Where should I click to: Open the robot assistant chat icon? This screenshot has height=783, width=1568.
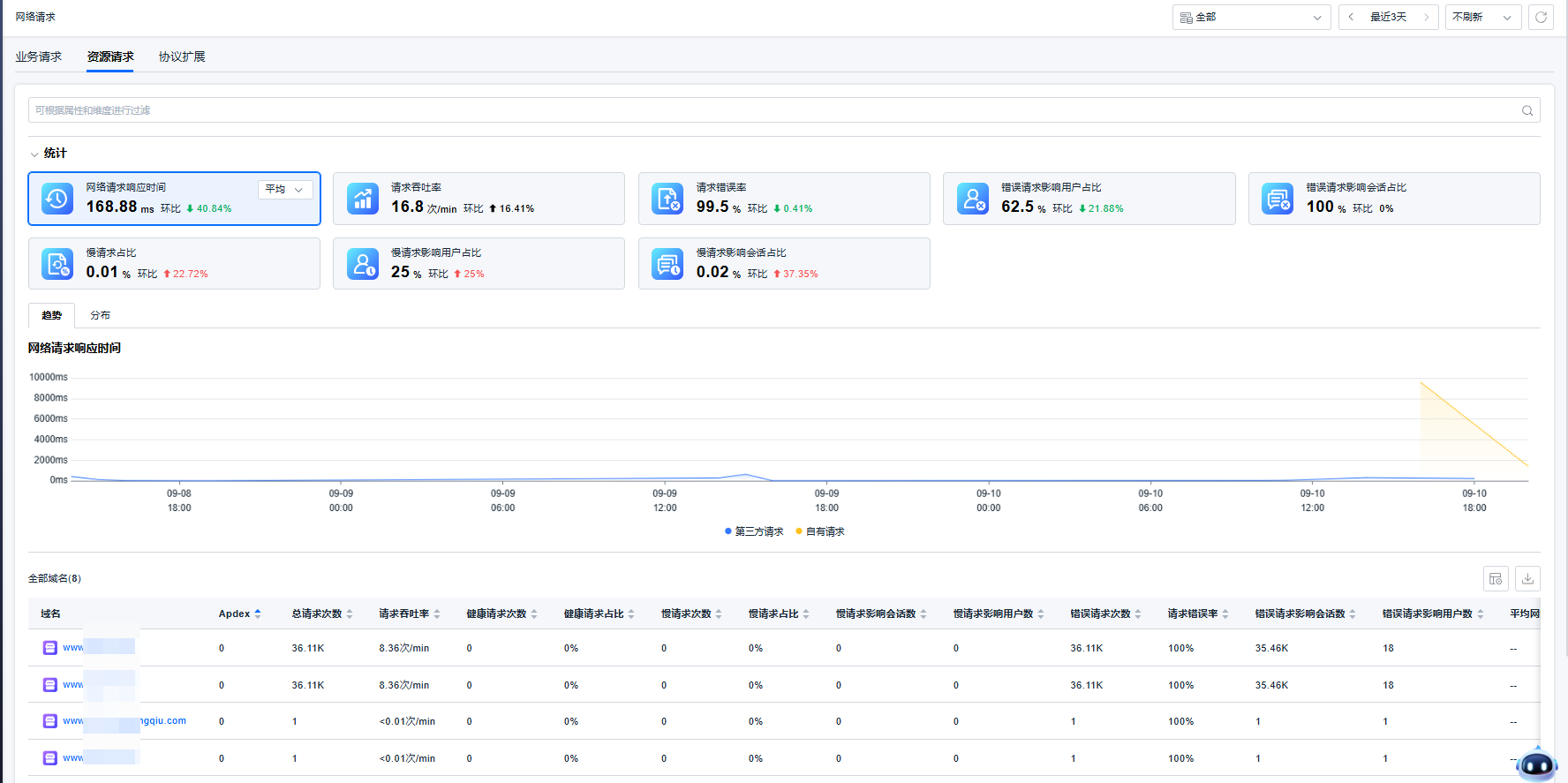[1536, 764]
